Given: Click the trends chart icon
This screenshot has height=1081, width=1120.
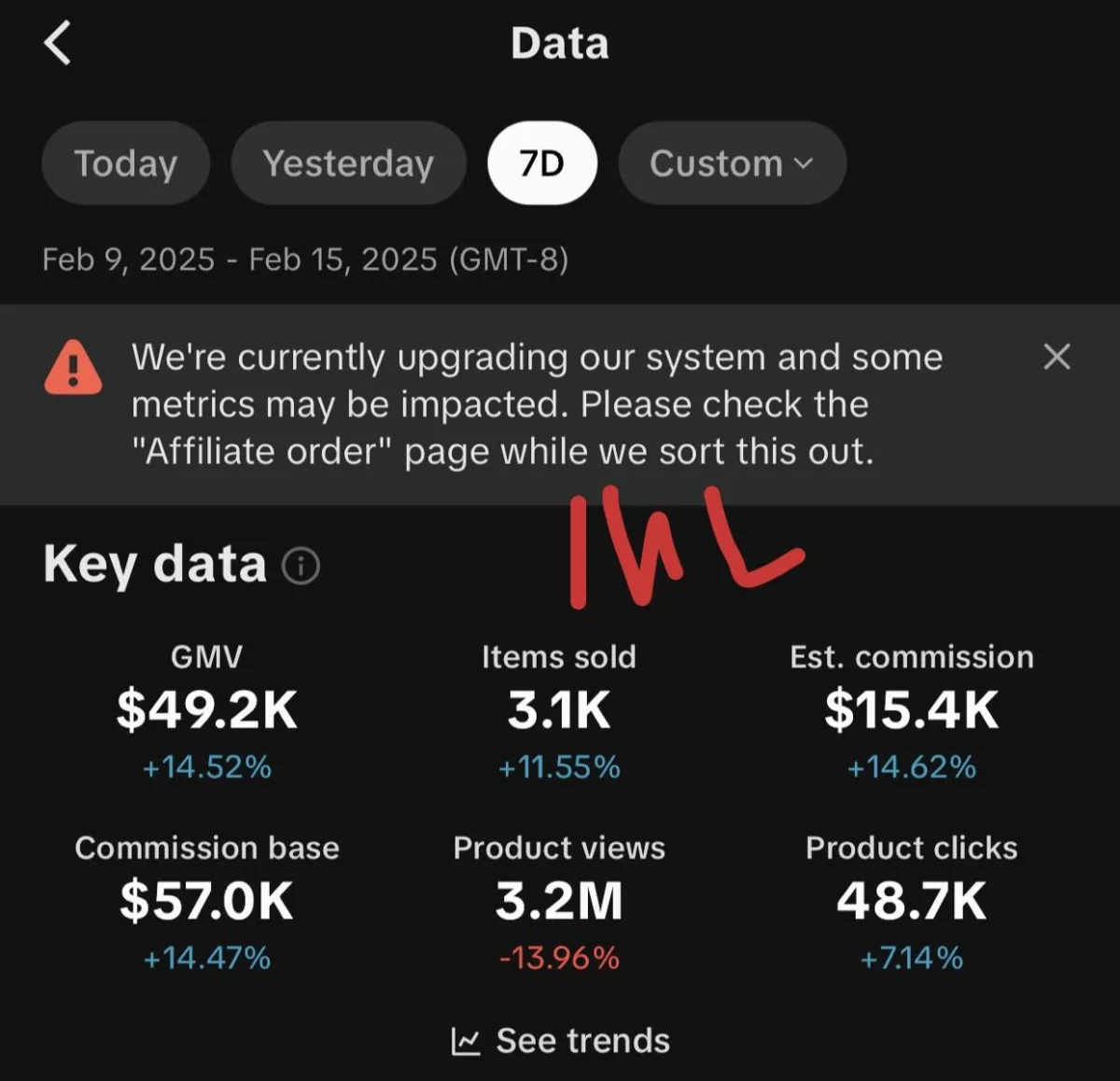Looking at the screenshot, I should 466,1041.
